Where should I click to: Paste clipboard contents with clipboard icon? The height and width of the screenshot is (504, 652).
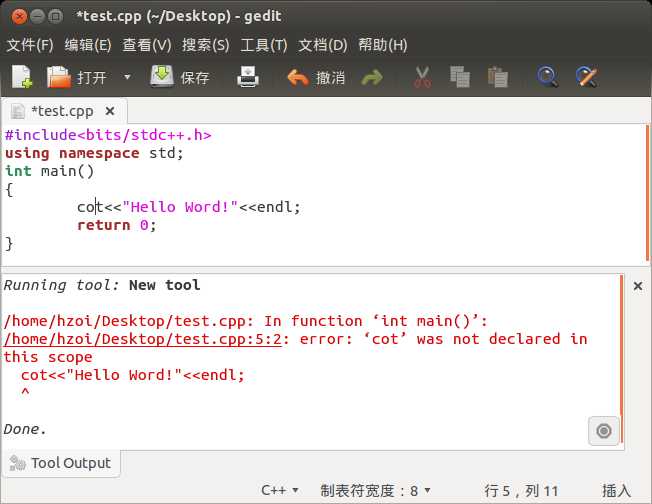pyautogui.click(x=498, y=77)
